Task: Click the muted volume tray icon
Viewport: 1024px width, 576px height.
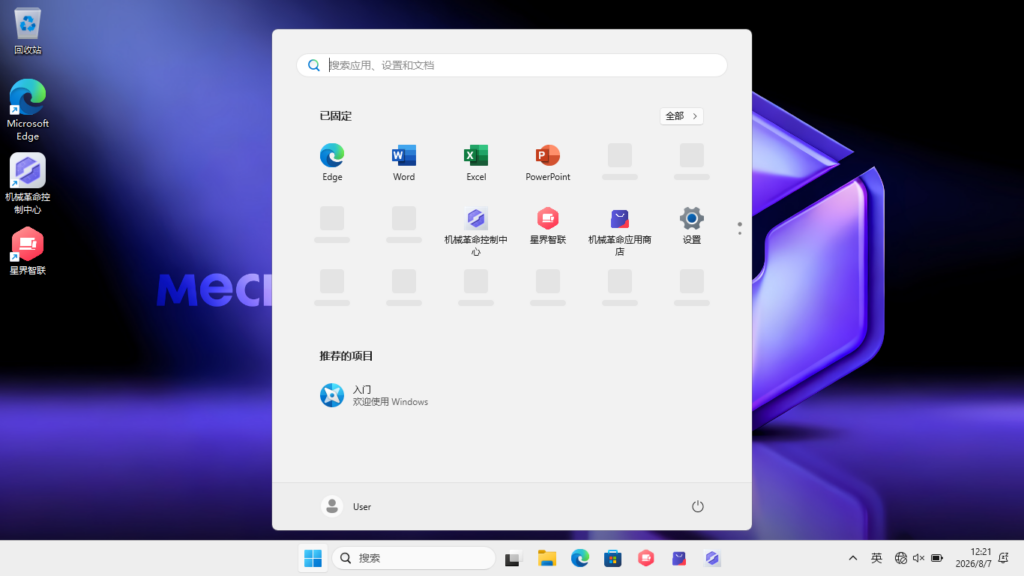Action: pos(918,558)
